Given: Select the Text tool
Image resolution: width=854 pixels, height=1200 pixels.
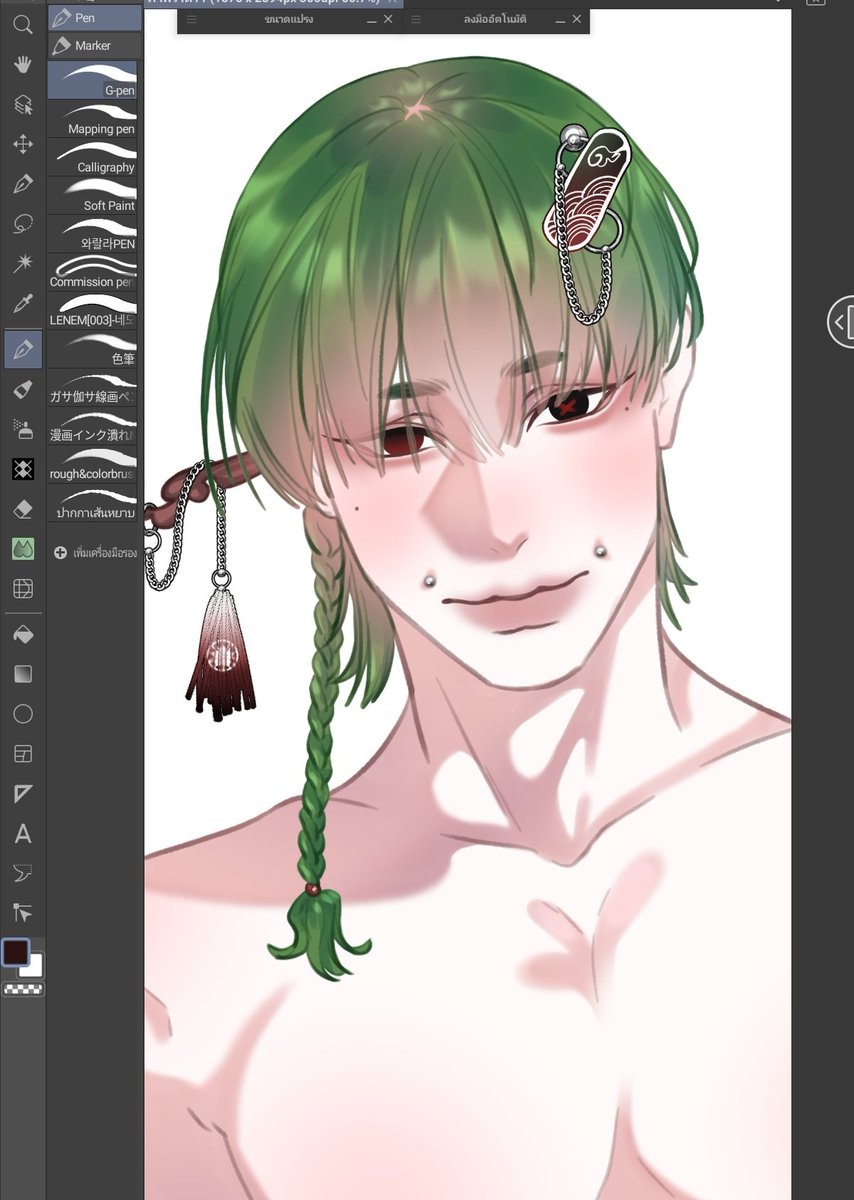Looking at the screenshot, I should tap(22, 834).
